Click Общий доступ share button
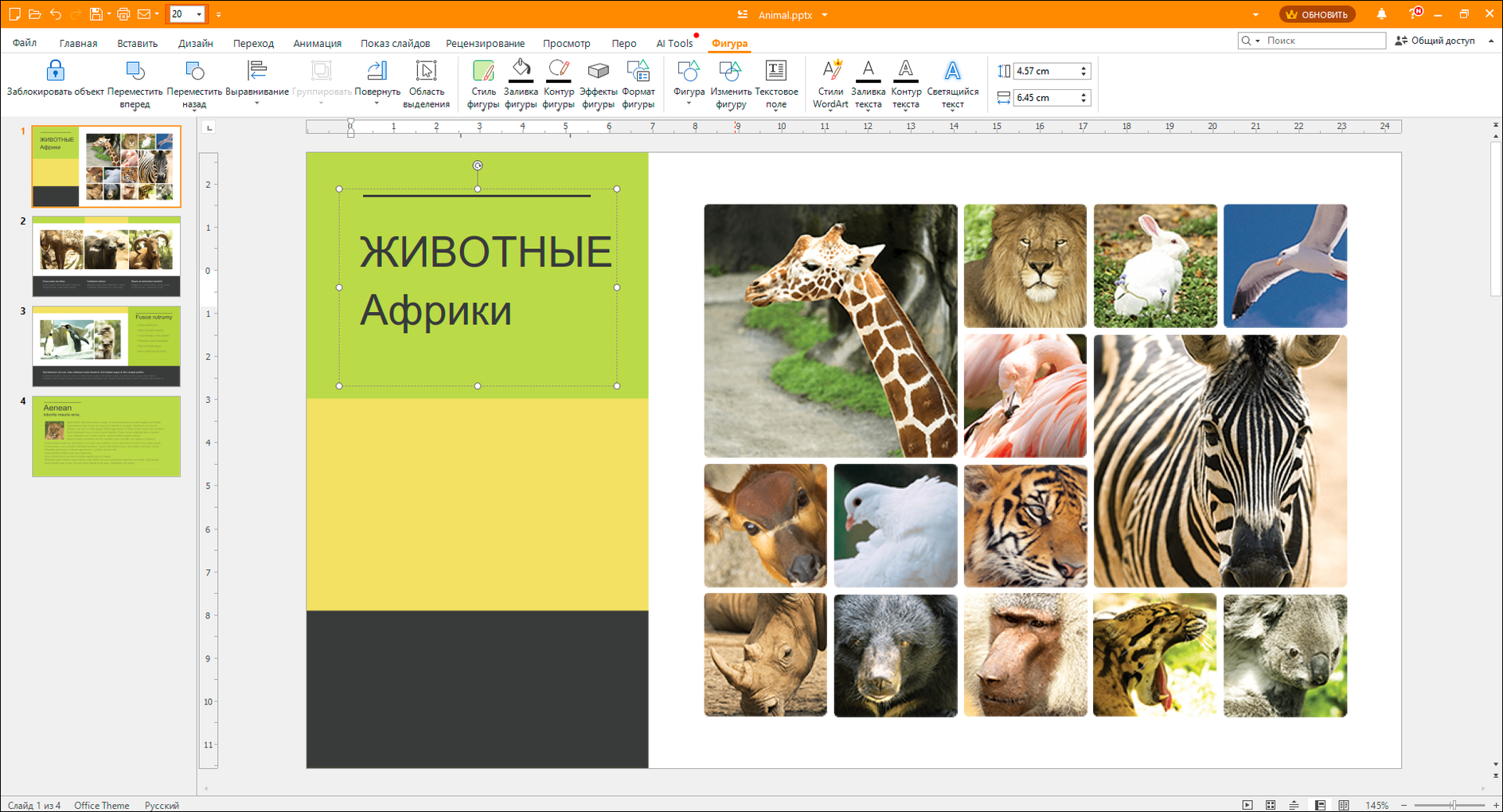This screenshot has height=812, width=1503. click(1435, 41)
